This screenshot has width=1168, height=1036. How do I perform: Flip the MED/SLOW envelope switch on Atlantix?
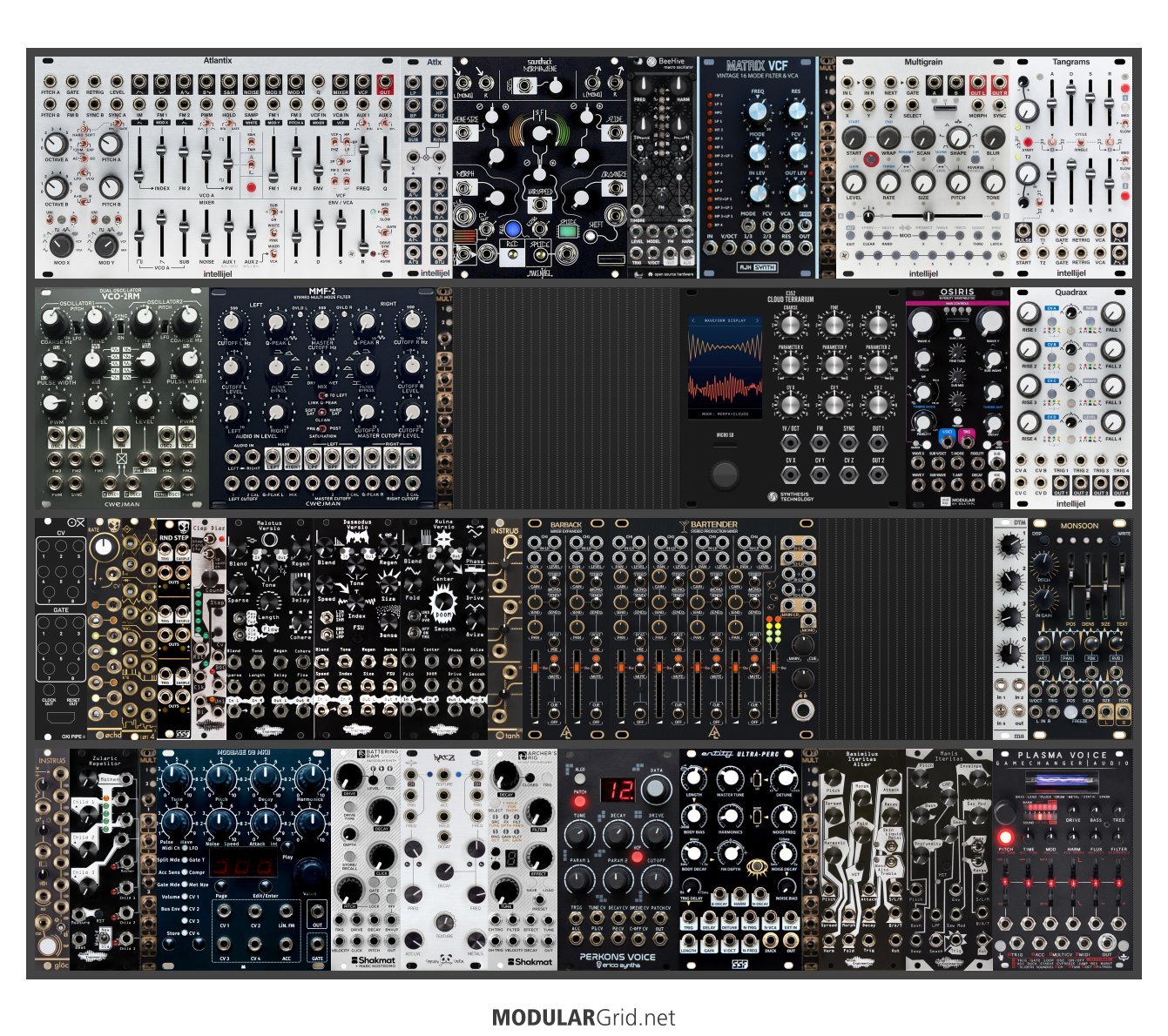click(x=385, y=212)
